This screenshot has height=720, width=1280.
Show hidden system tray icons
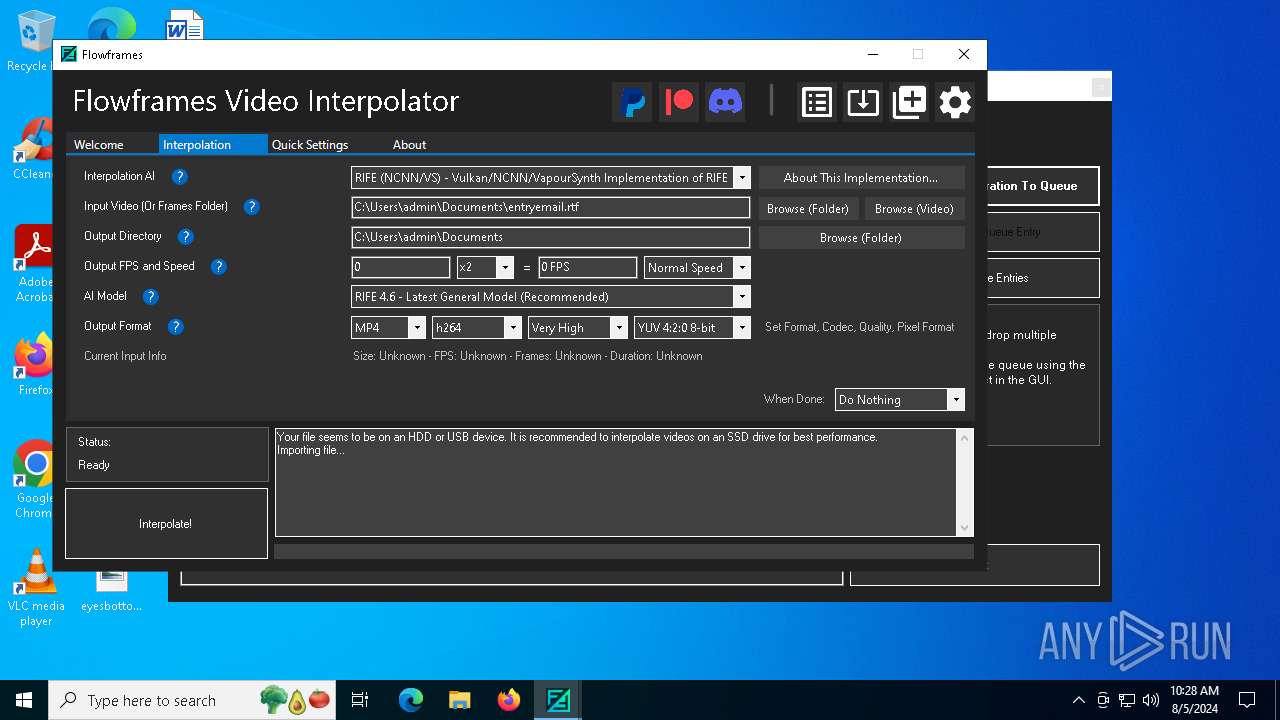[x=1078, y=700]
